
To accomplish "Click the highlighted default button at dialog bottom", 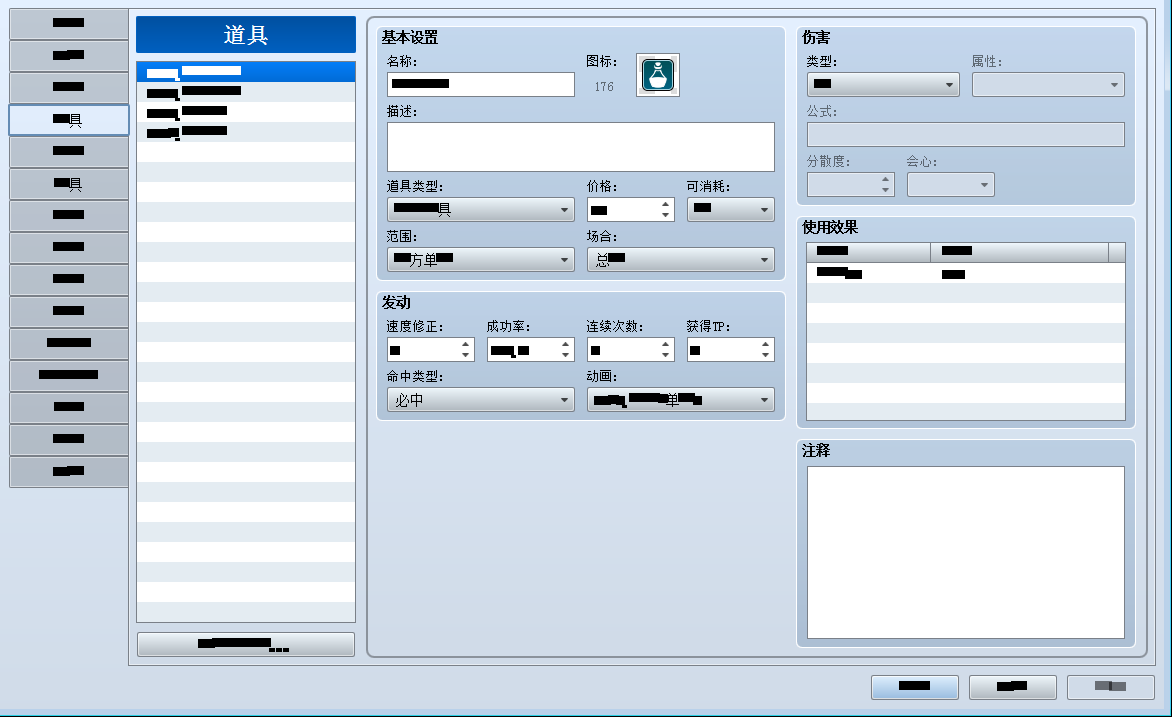I will click(915, 686).
